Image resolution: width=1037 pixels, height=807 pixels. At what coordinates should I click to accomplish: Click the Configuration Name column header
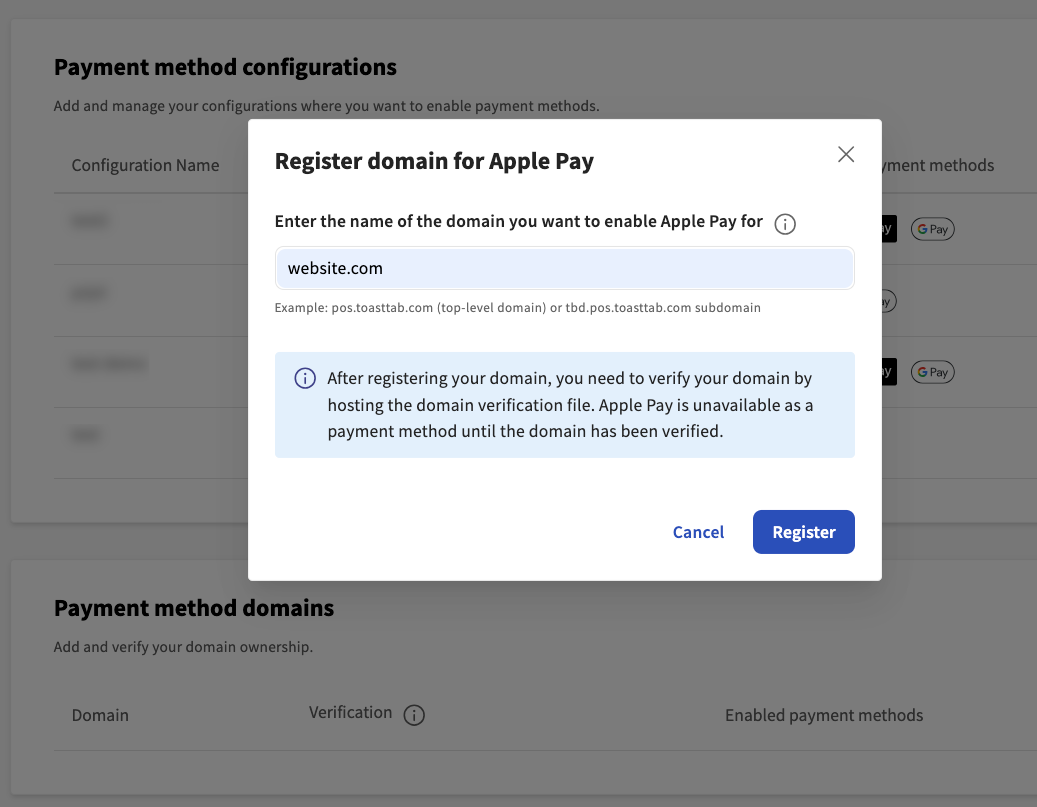(x=145, y=165)
